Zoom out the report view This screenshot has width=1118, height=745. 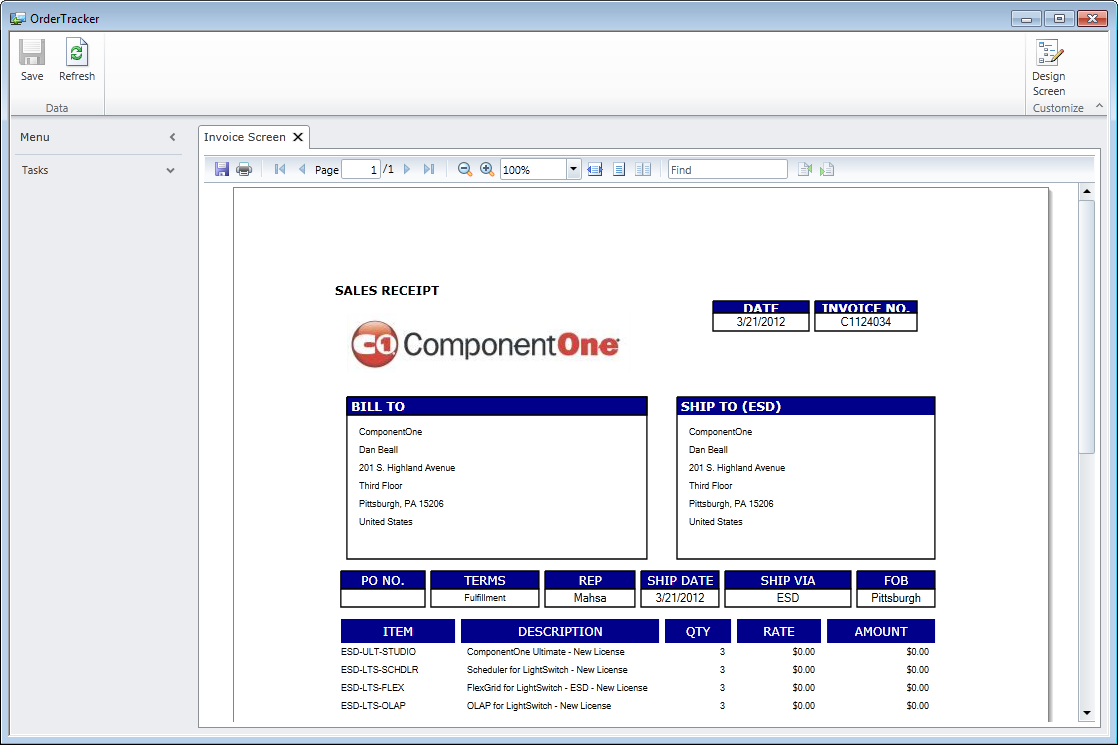click(464, 169)
